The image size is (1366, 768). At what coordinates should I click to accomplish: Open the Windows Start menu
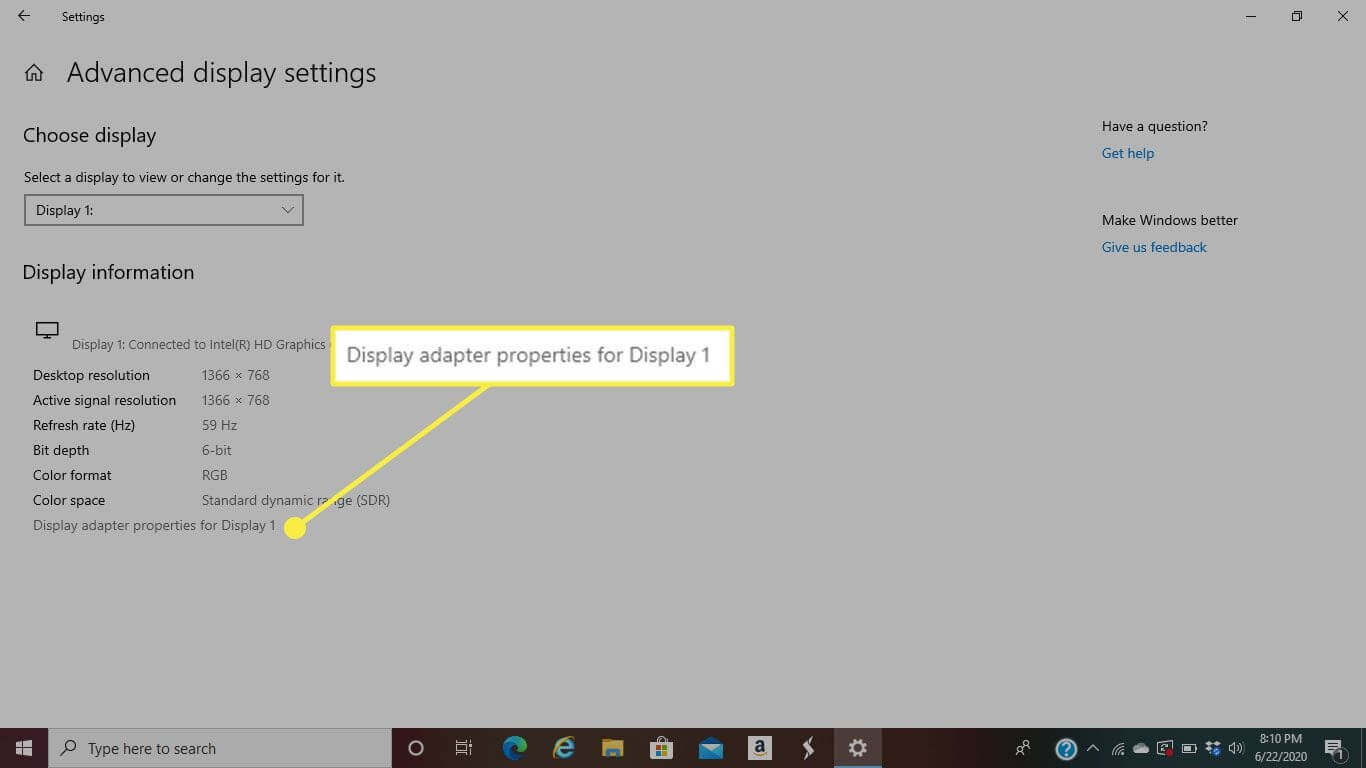point(24,748)
